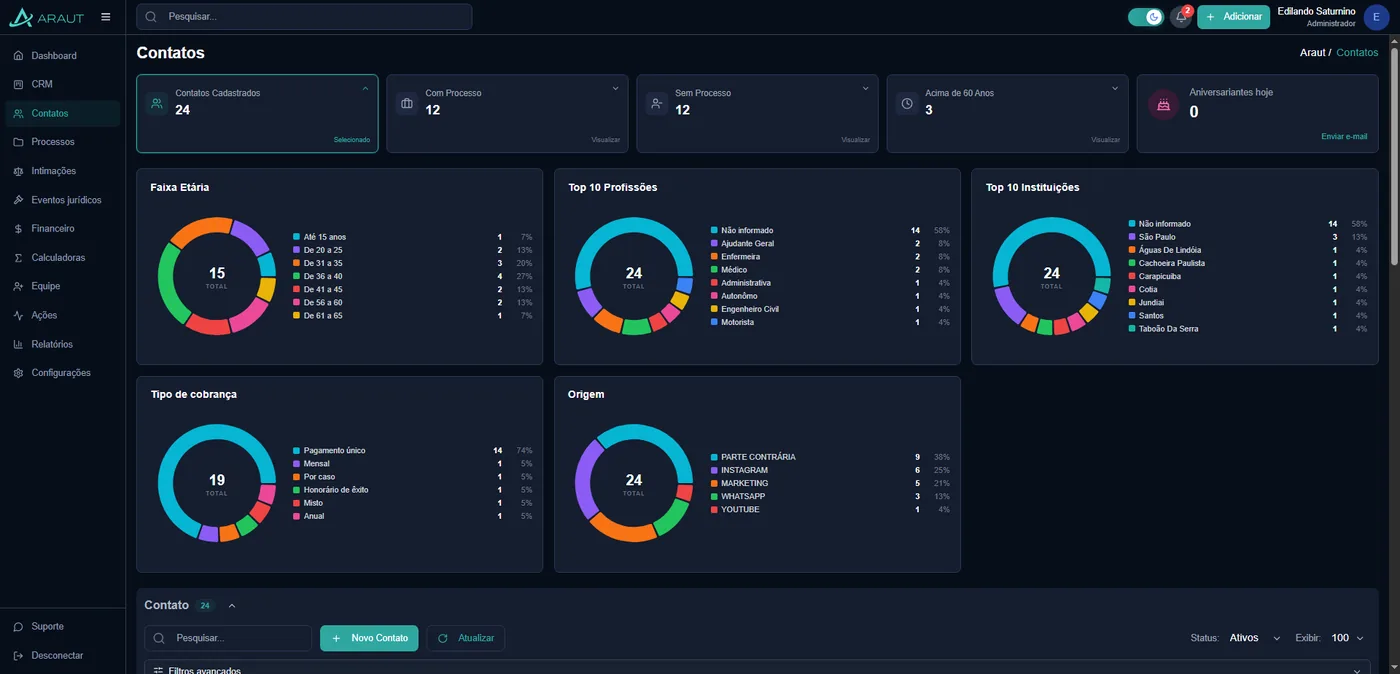Toggle the dark mode switch

1146,17
